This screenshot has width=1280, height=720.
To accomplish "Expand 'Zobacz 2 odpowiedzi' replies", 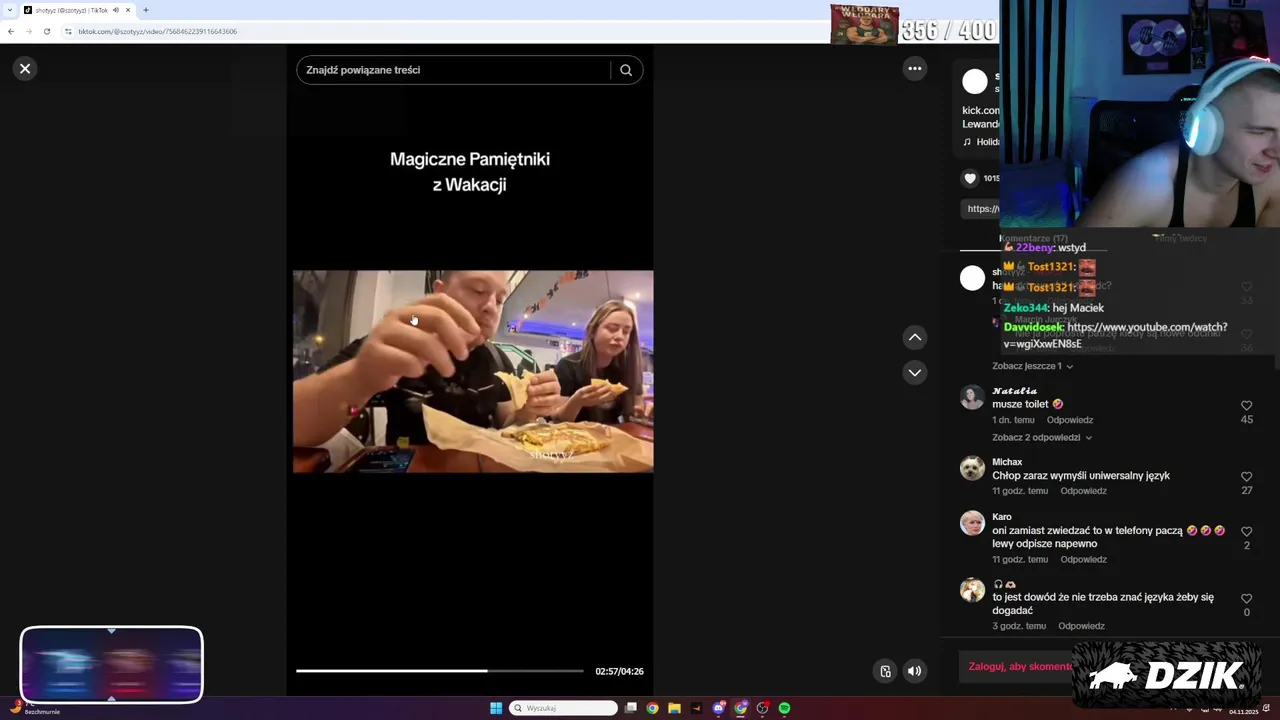I will 1041,437.
